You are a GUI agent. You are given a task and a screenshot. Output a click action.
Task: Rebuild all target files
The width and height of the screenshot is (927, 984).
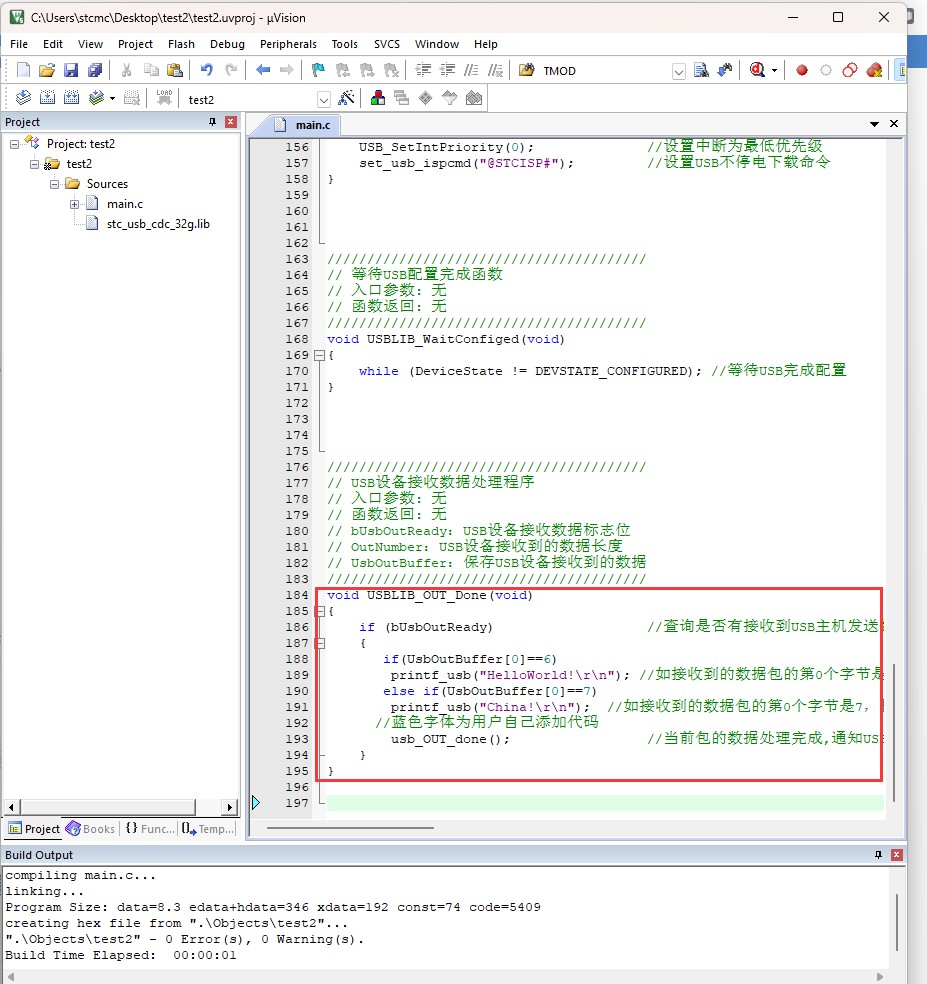pos(72,98)
